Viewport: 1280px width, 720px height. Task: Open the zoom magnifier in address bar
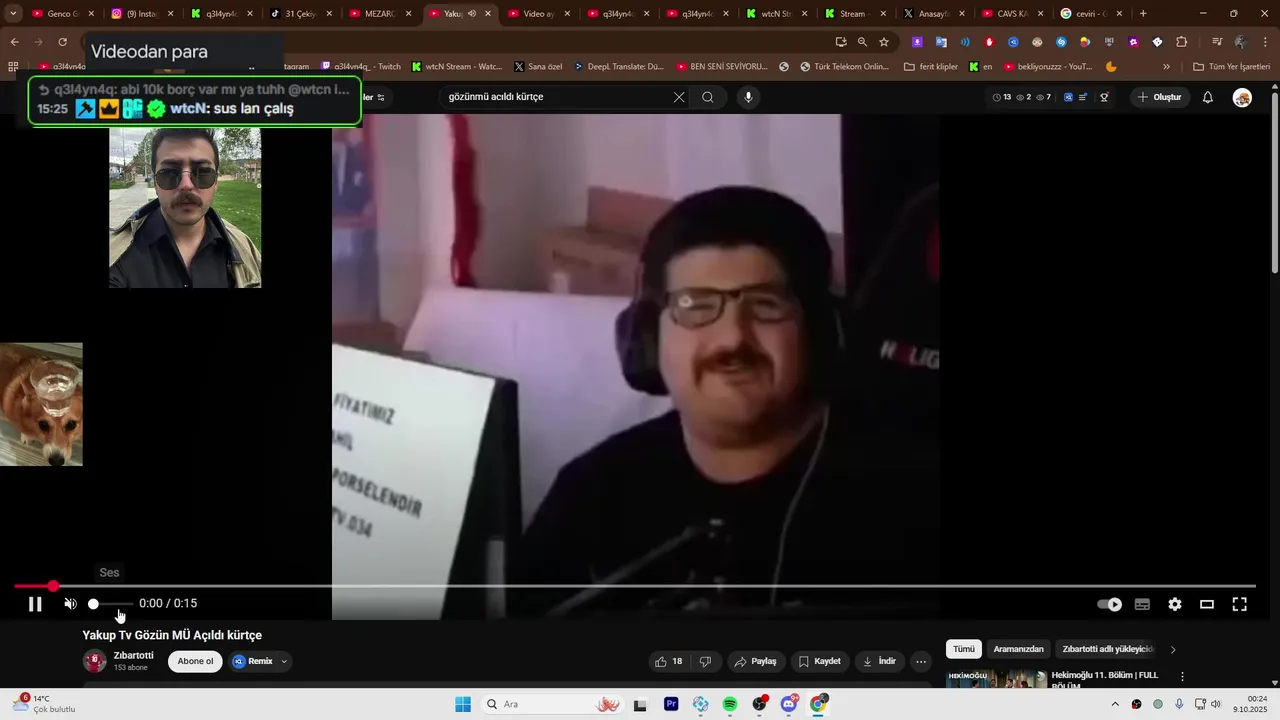pos(862,42)
